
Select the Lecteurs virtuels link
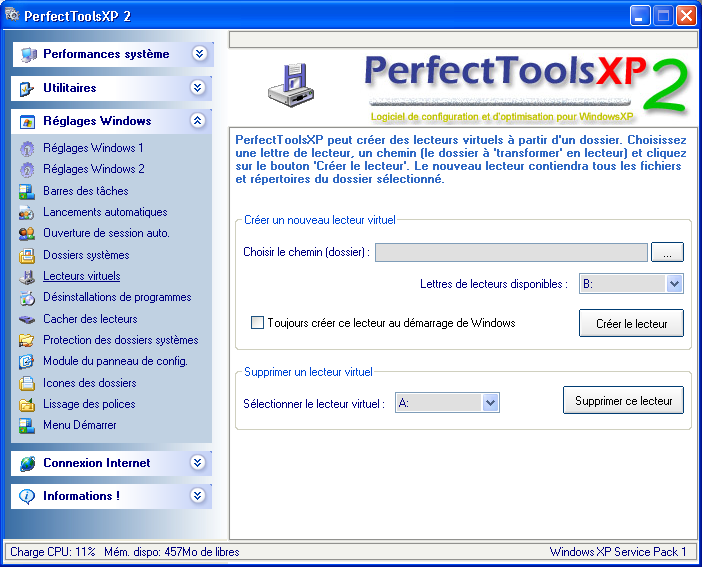pos(81,276)
